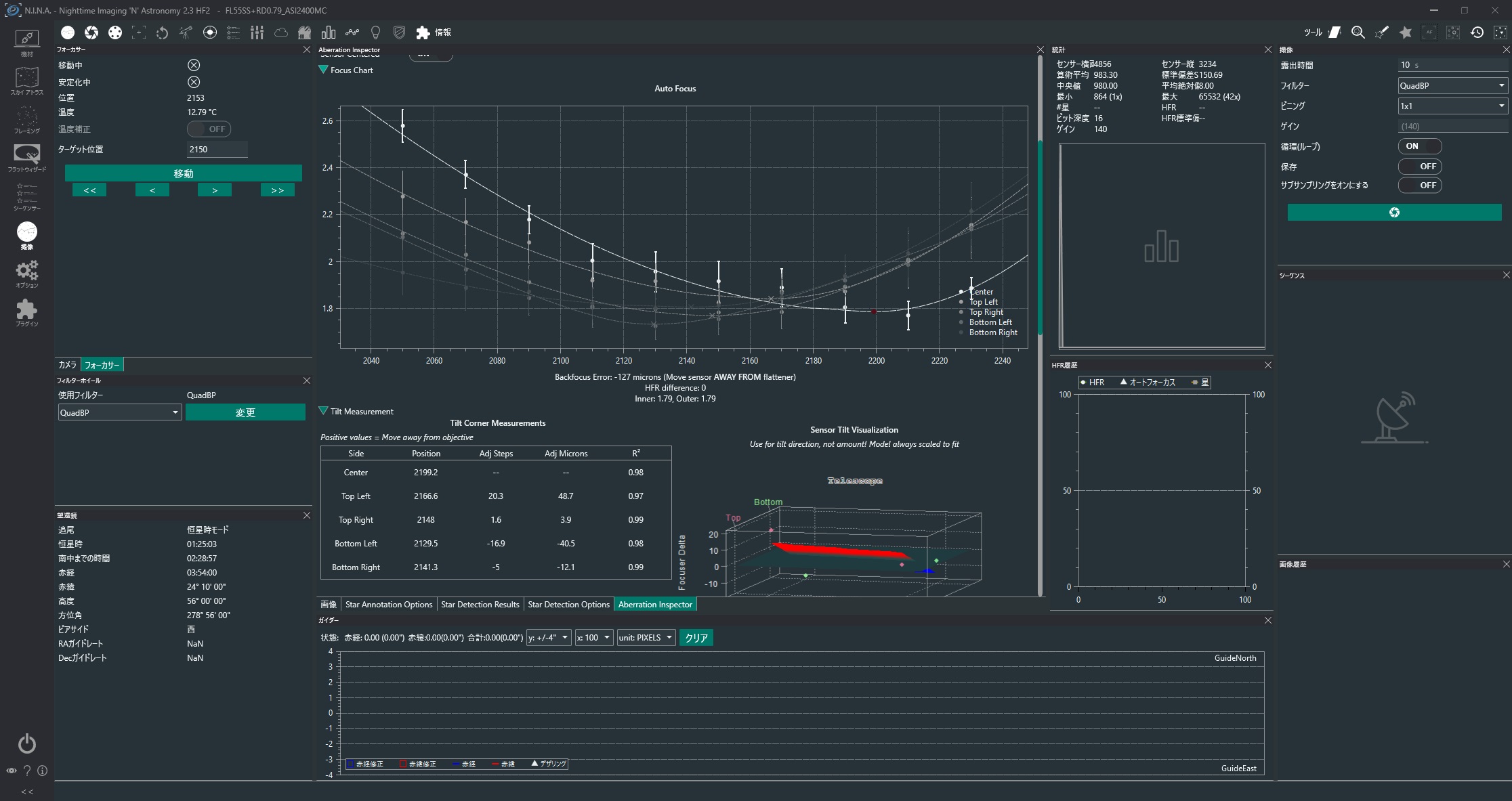Toggle subsampling (サブサンプリング) OFF switch

coord(1420,186)
